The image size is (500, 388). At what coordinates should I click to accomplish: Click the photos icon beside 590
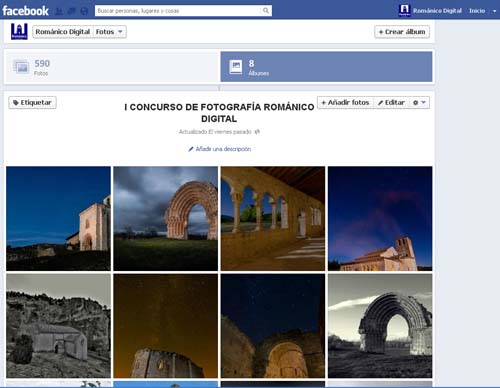pyautogui.click(x=22, y=67)
